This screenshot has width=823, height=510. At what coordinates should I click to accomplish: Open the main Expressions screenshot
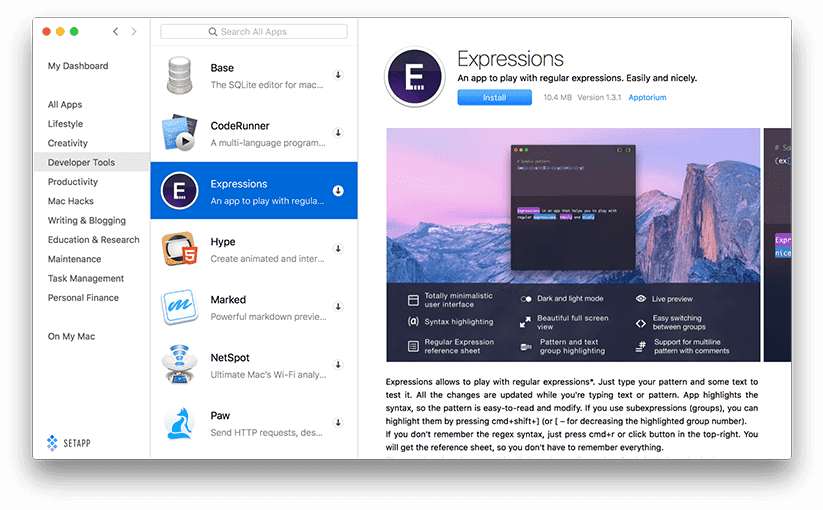(572, 244)
